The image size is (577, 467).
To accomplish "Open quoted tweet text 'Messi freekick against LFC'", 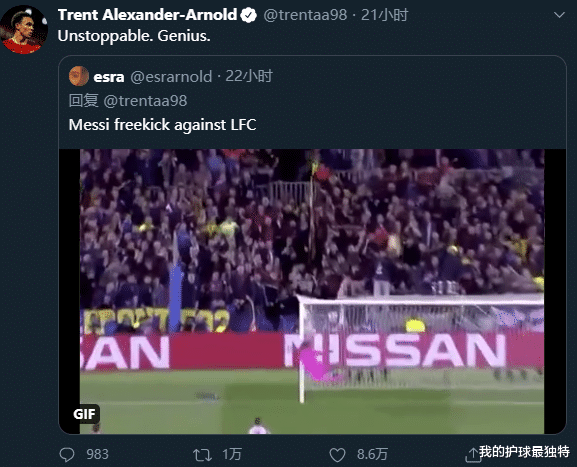I will pos(162,125).
